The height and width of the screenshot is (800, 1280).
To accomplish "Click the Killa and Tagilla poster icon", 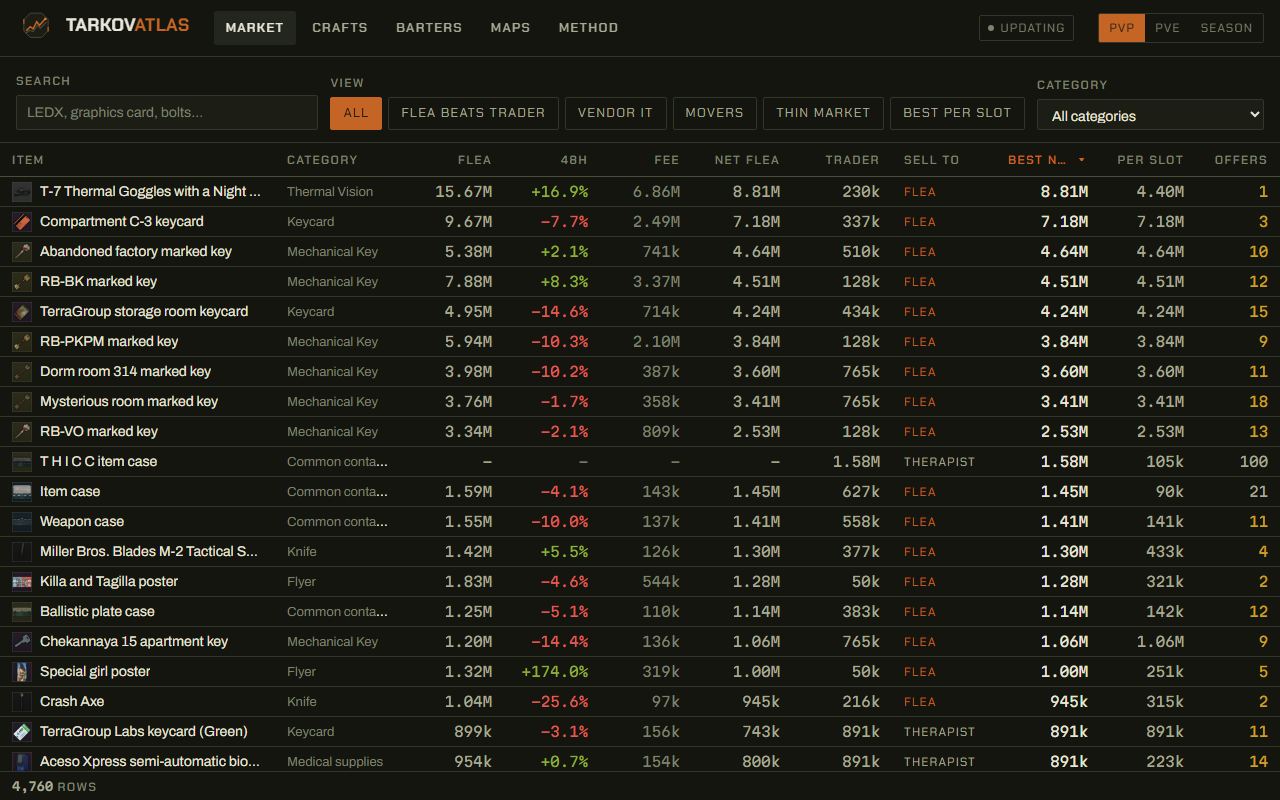I will click(22, 581).
